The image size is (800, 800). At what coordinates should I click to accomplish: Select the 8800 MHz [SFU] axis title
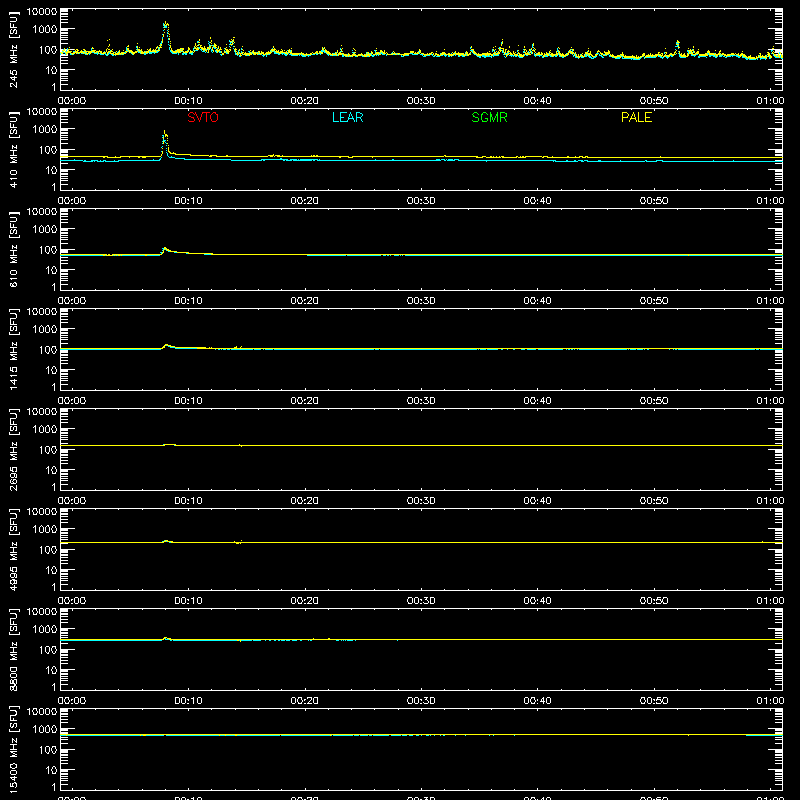[x=14, y=649]
